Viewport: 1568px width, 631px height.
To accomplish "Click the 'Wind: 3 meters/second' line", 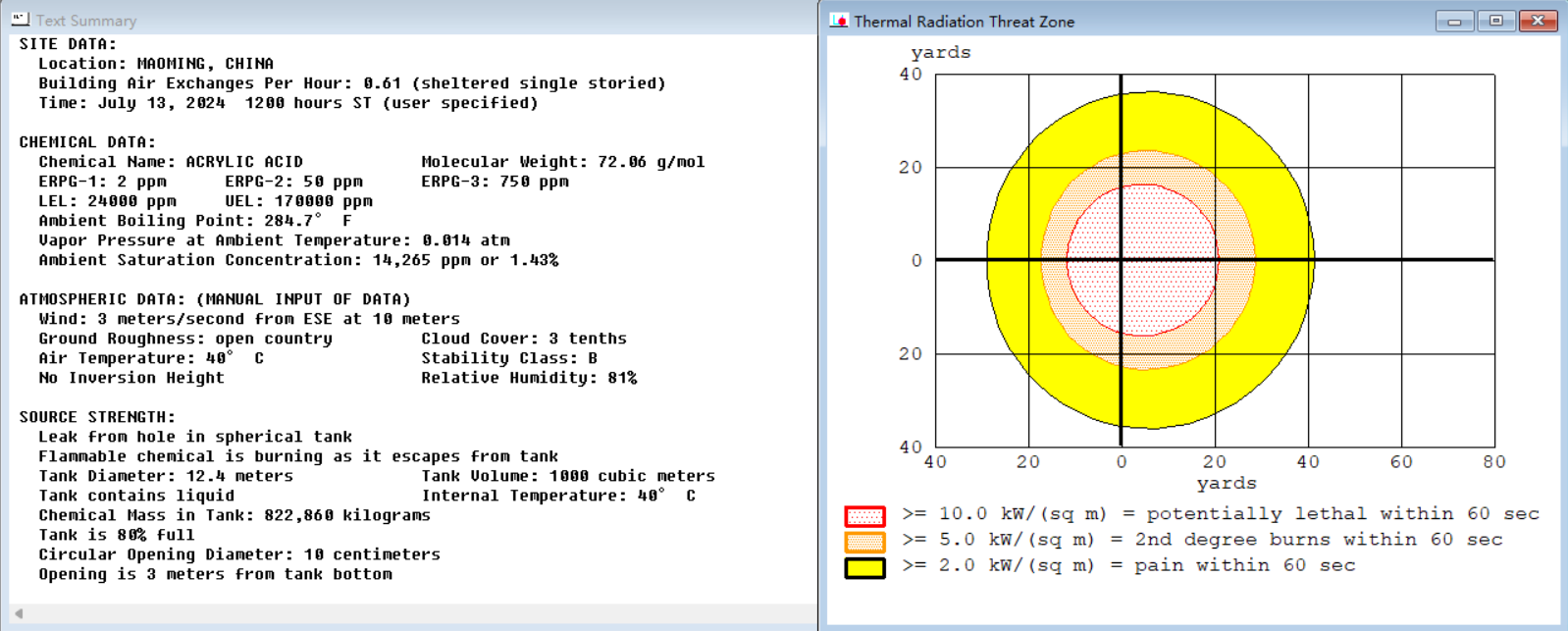I will click(249, 319).
